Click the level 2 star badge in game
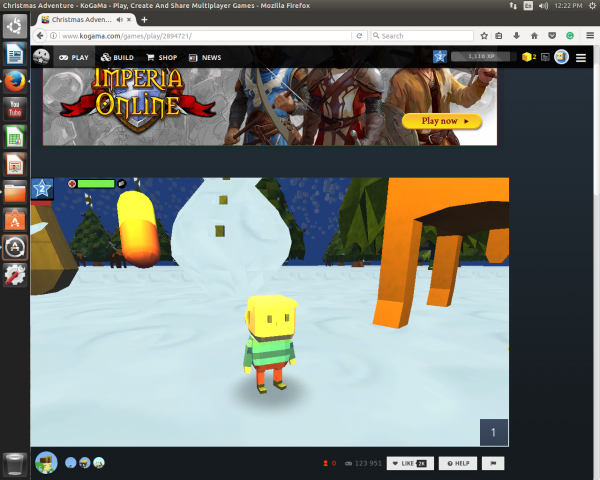 point(42,188)
